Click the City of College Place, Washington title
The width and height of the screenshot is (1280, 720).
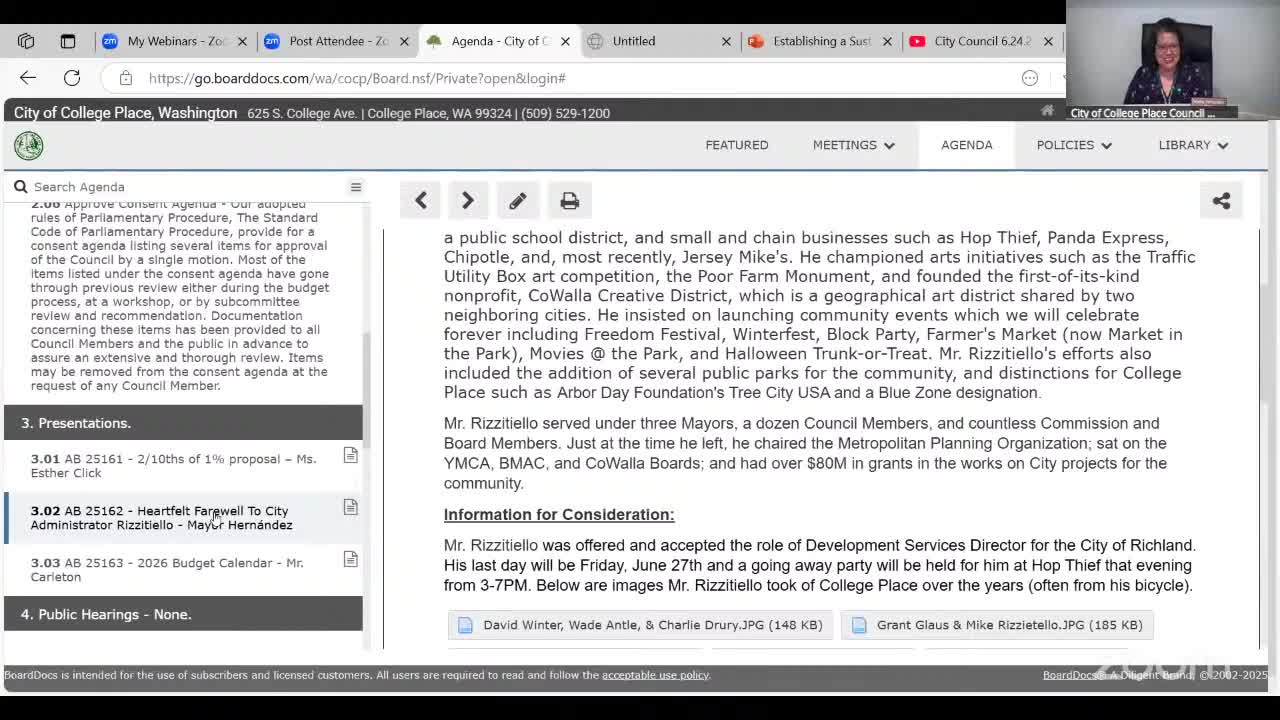click(126, 113)
